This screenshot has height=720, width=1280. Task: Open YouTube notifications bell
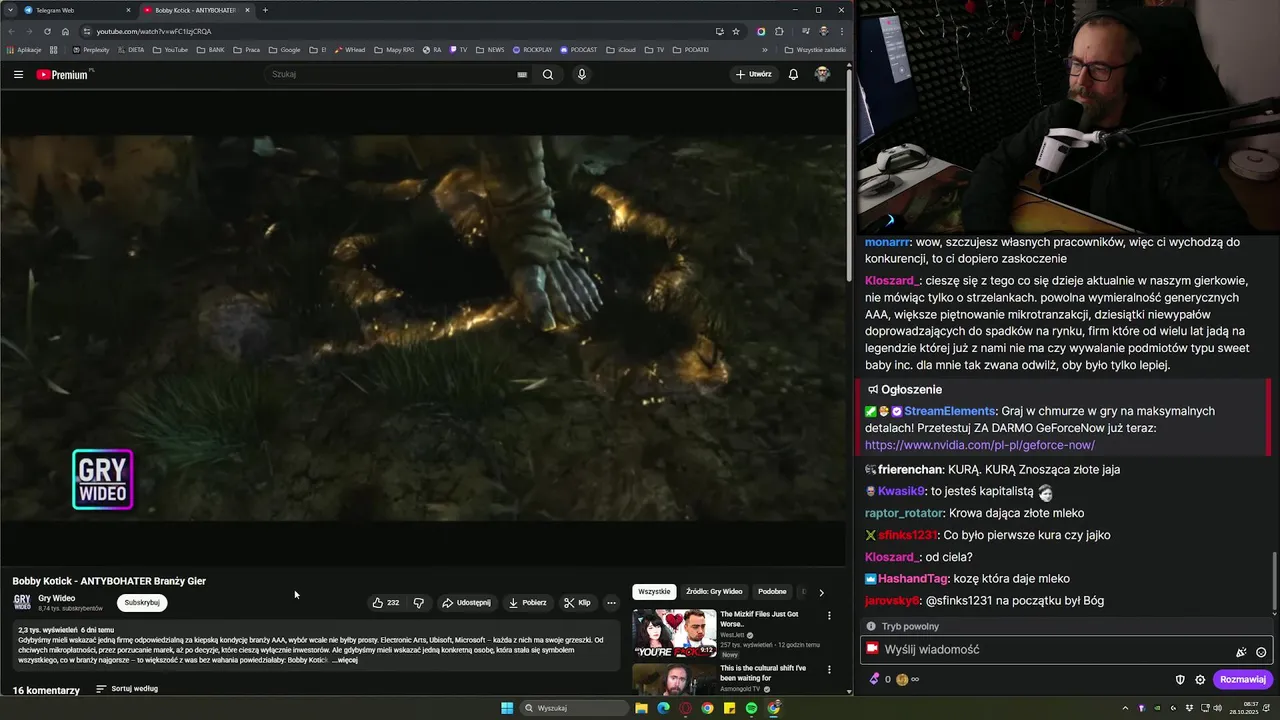793,74
